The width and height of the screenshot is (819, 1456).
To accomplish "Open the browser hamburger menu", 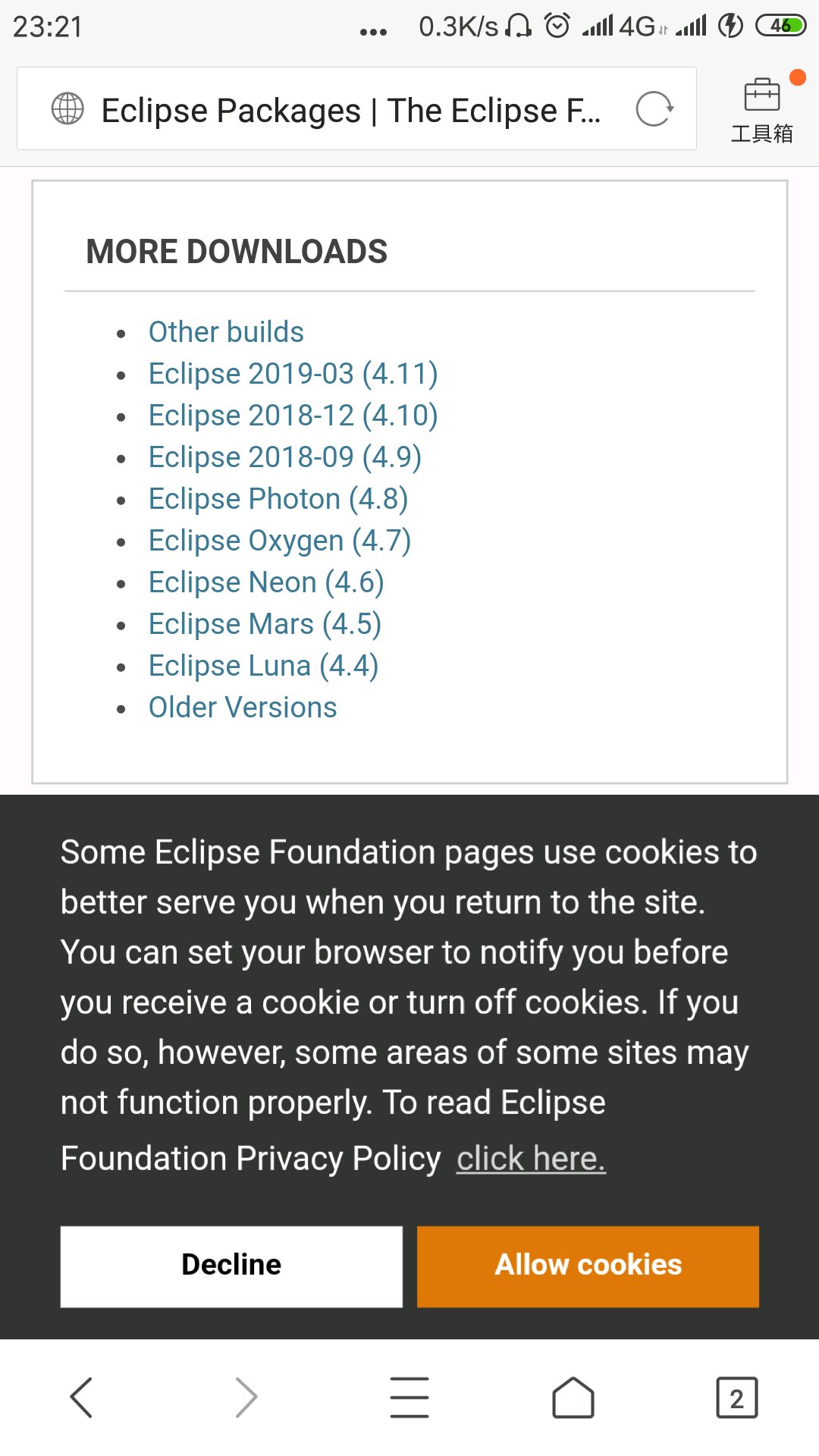I will (409, 1397).
